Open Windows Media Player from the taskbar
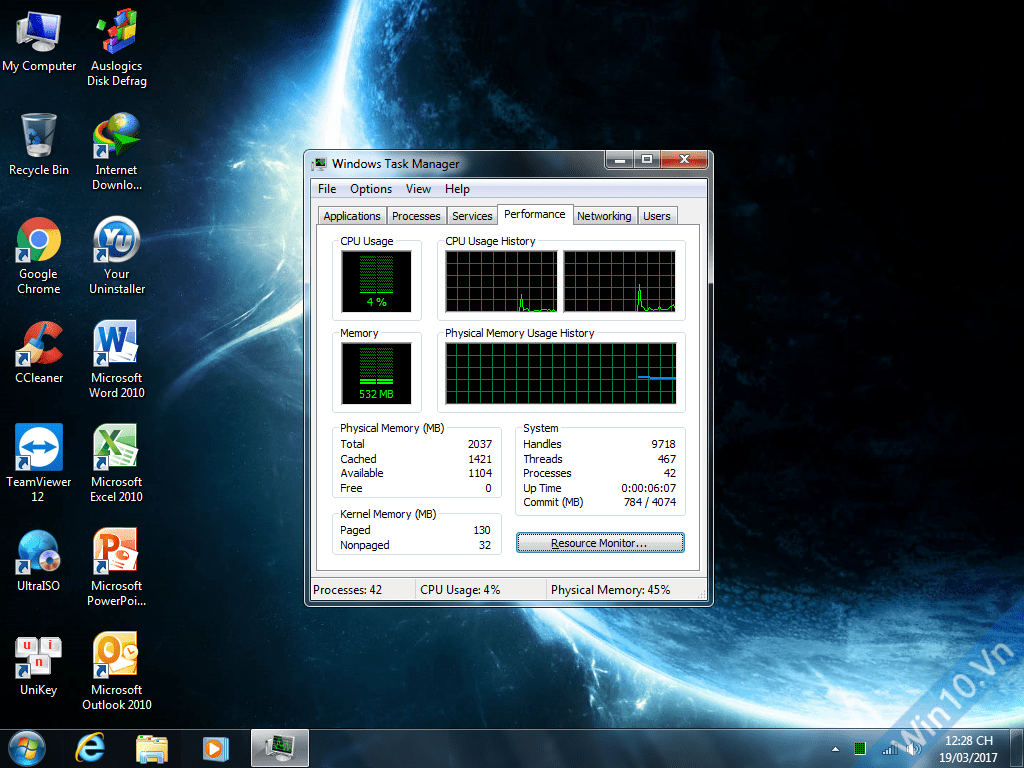This screenshot has height=768, width=1024. pyautogui.click(x=215, y=747)
